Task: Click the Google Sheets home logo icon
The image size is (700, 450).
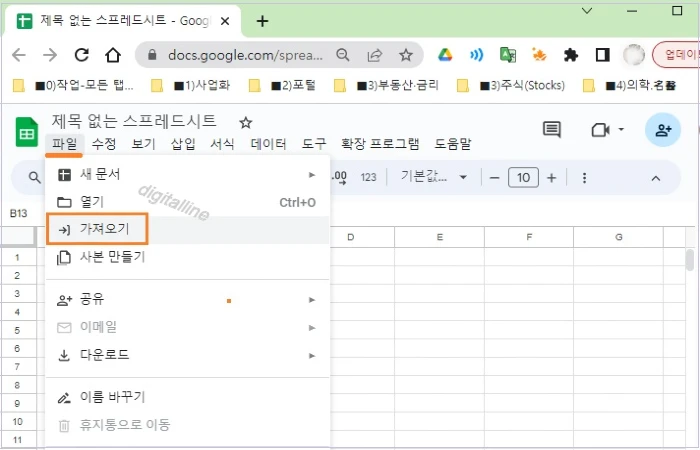Action: (x=27, y=132)
